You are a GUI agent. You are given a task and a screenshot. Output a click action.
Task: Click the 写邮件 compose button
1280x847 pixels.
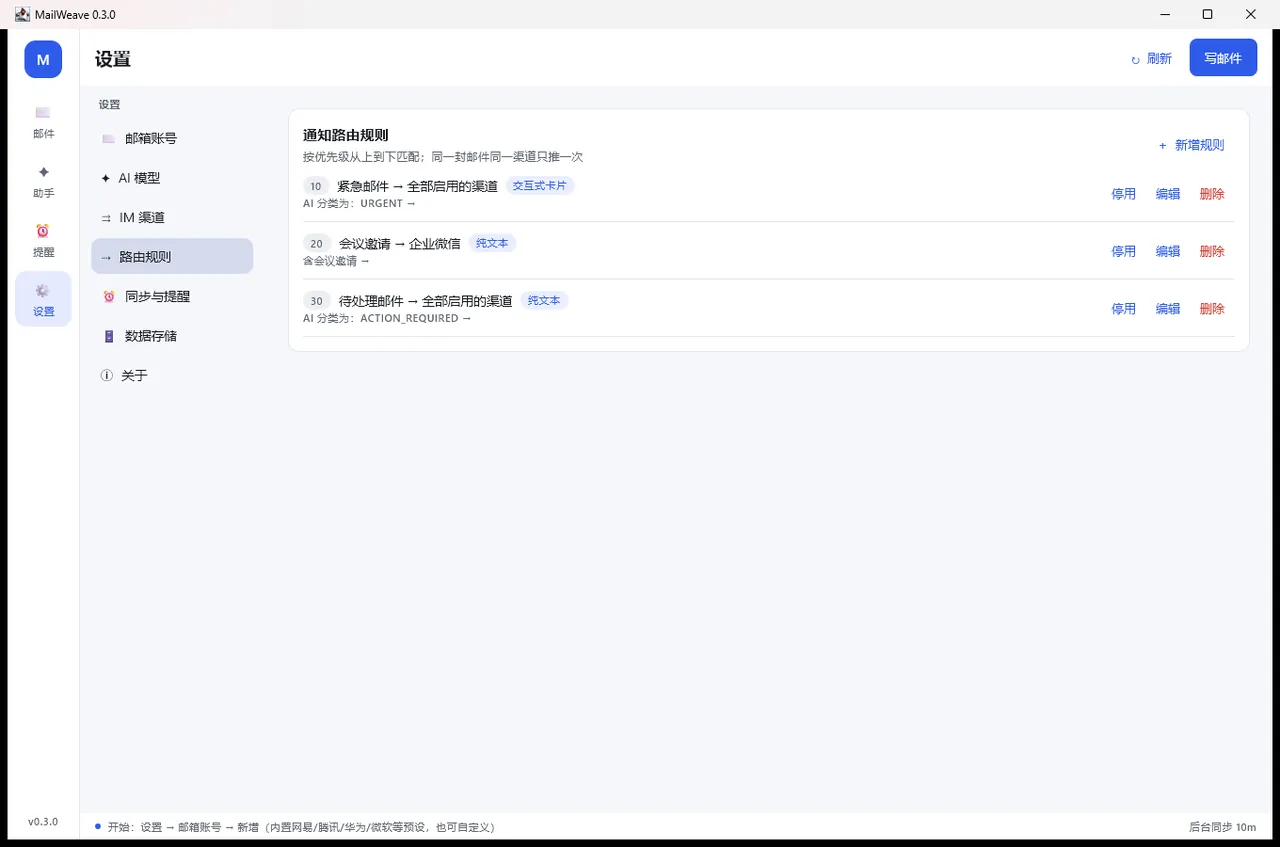[x=1223, y=58]
